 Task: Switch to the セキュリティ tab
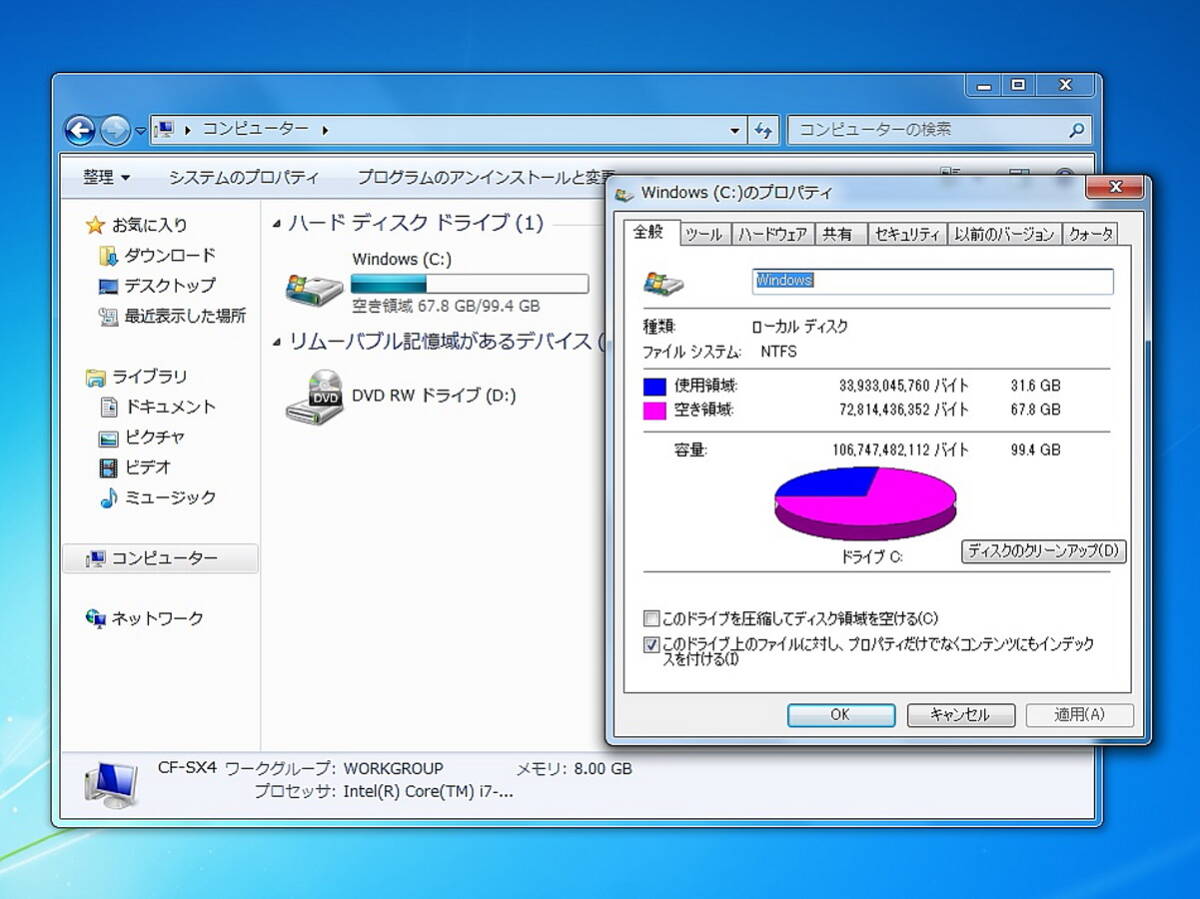[907, 234]
